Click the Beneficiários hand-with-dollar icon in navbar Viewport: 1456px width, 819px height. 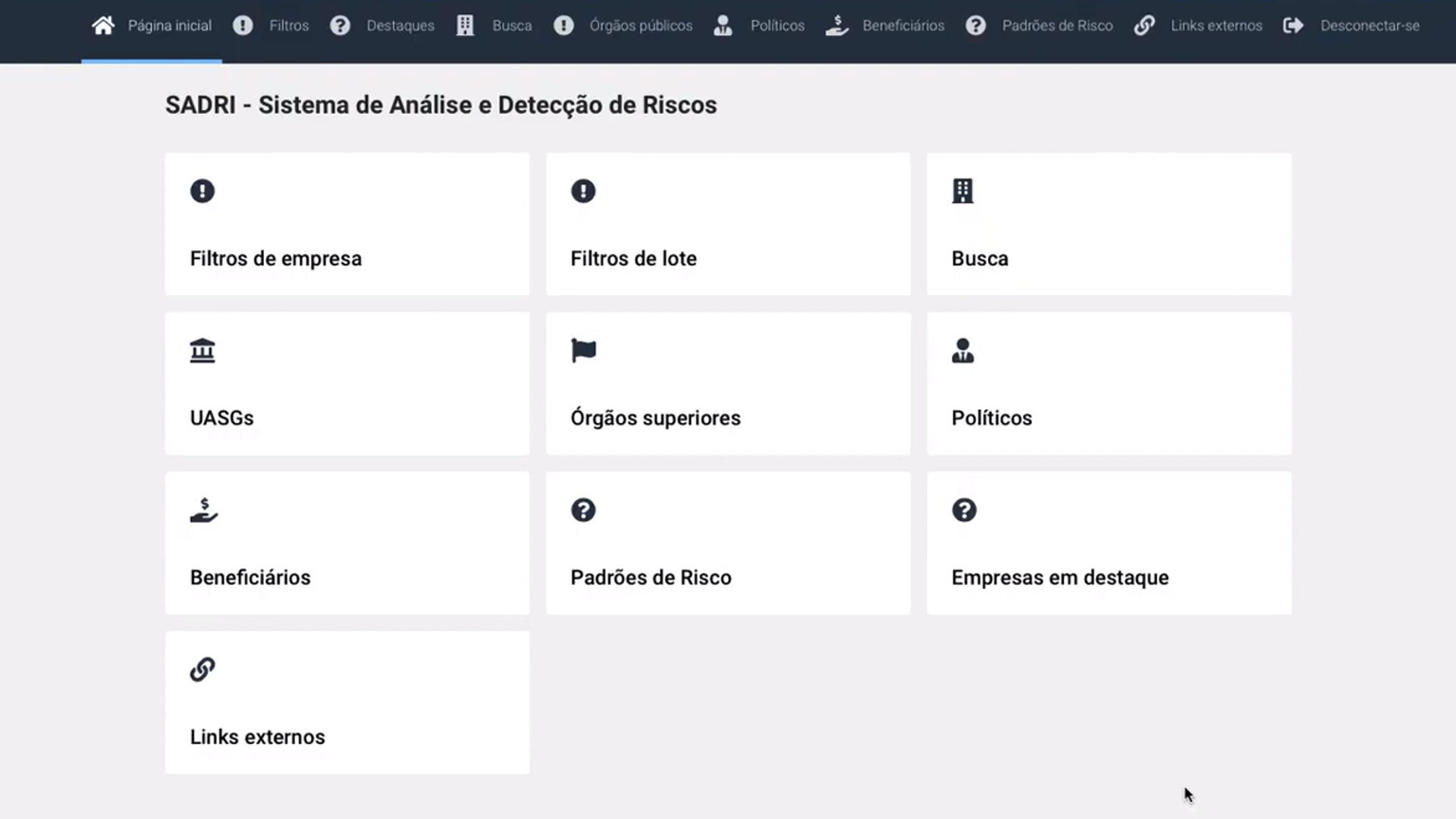(x=836, y=25)
